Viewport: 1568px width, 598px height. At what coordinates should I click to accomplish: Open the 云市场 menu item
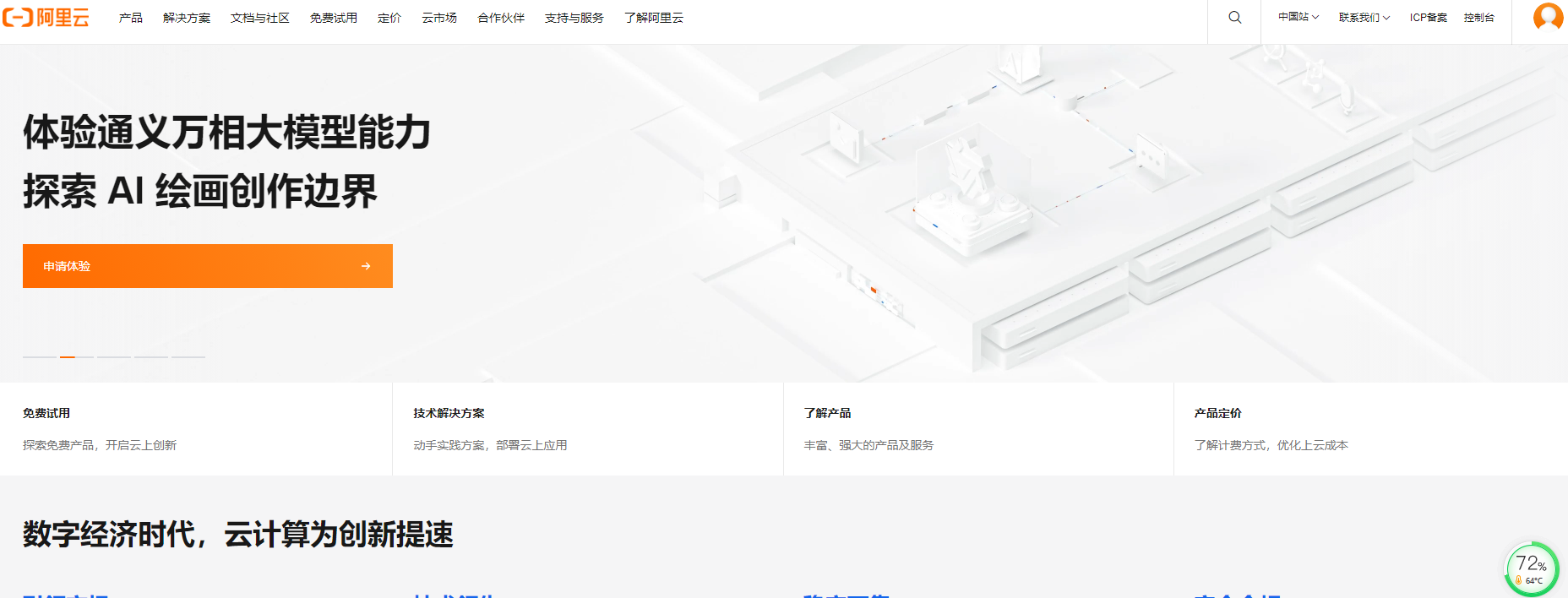pos(439,18)
